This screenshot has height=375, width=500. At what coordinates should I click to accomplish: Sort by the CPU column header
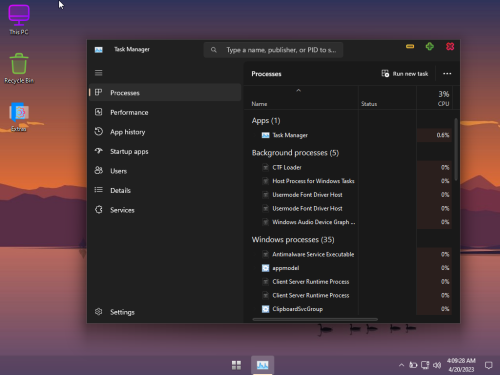pyautogui.click(x=443, y=104)
